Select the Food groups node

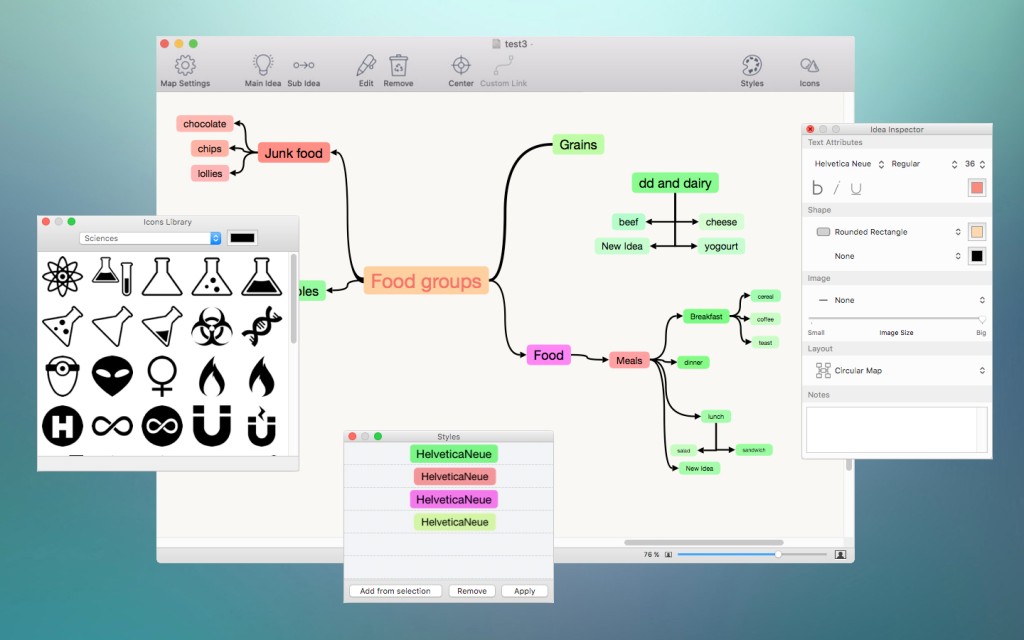(426, 281)
